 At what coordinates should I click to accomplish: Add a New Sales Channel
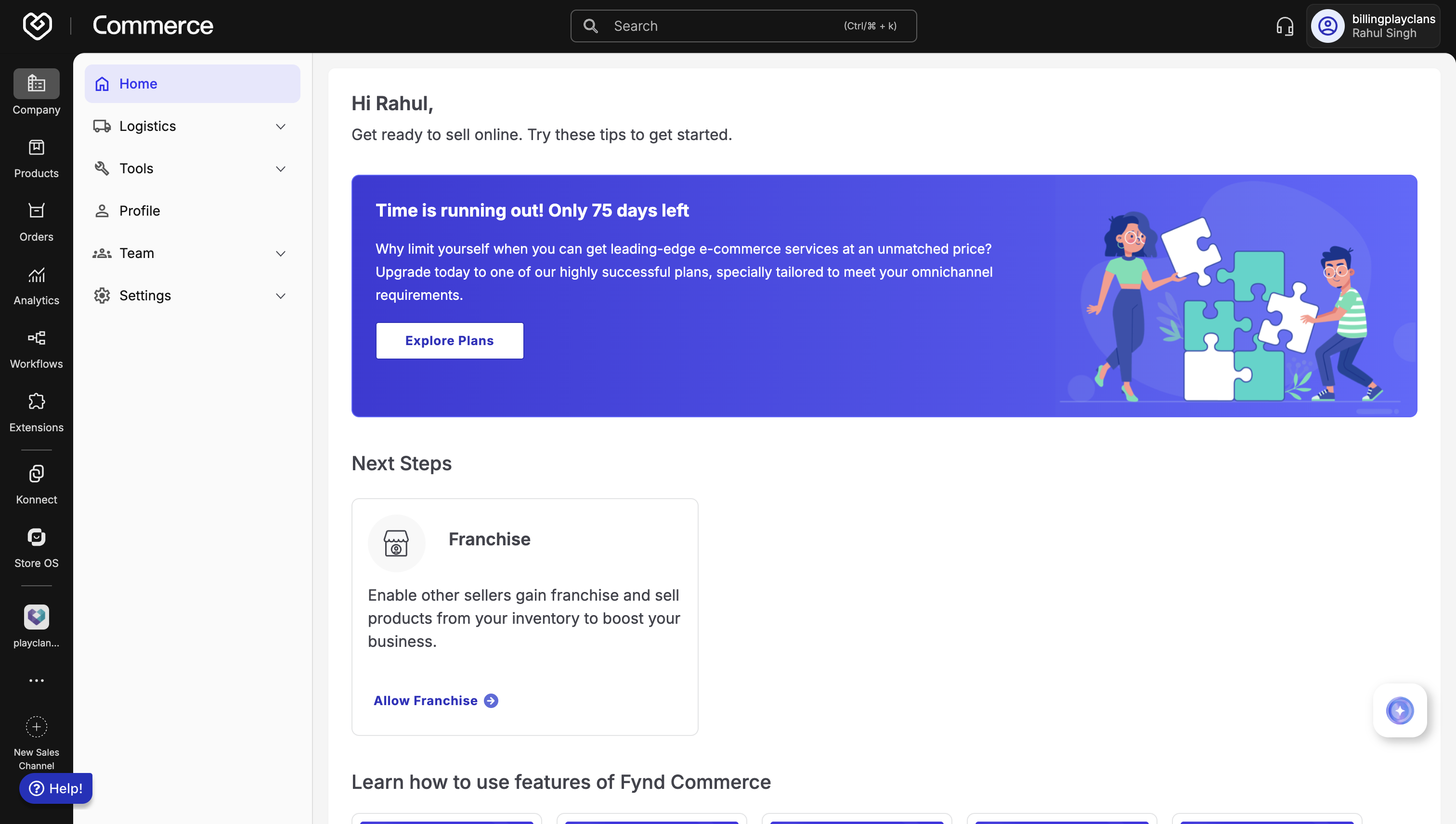click(36, 727)
